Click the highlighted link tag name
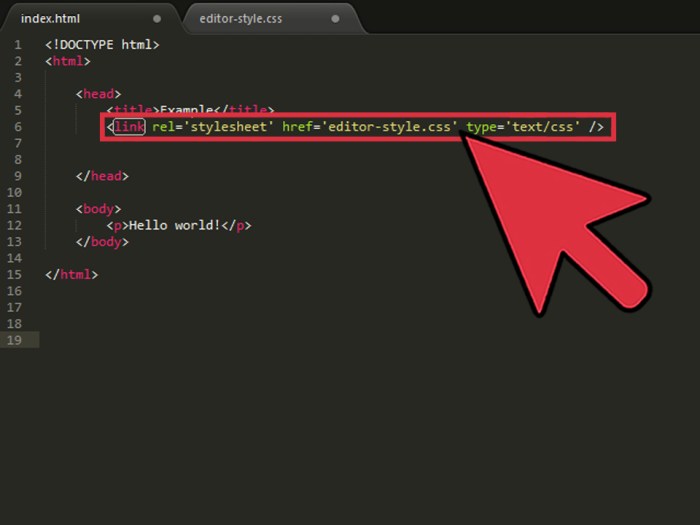The image size is (700, 525). click(x=129, y=127)
